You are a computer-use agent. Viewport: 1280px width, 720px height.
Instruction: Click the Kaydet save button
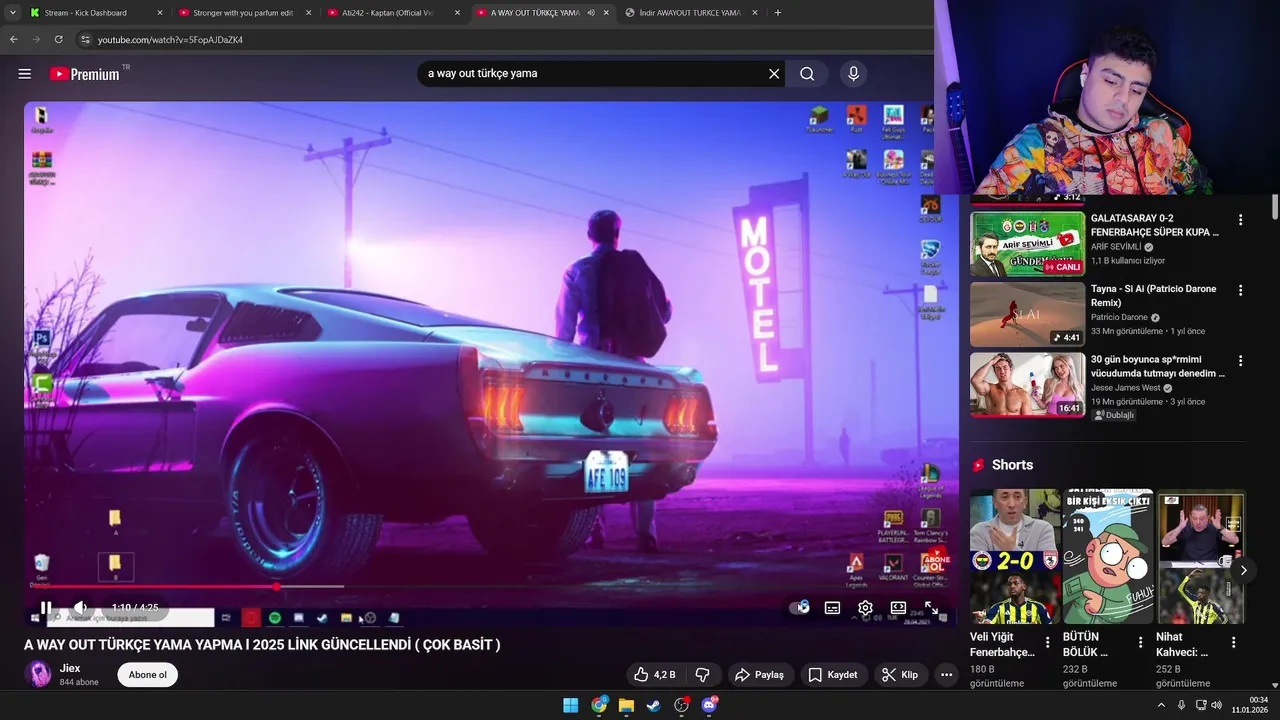pos(833,675)
